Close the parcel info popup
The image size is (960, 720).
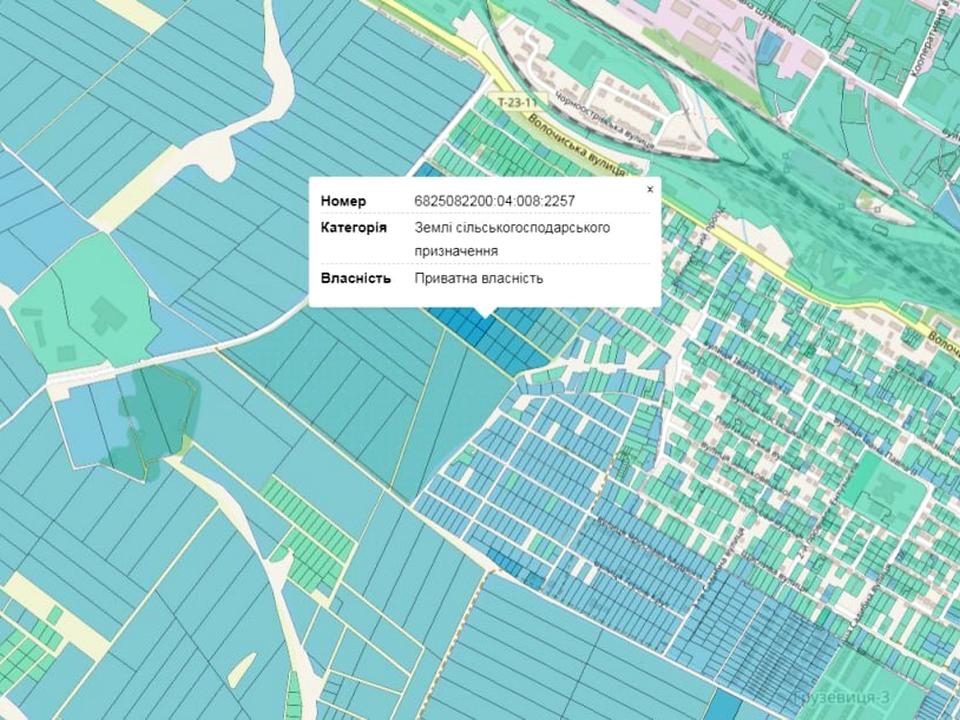650,189
